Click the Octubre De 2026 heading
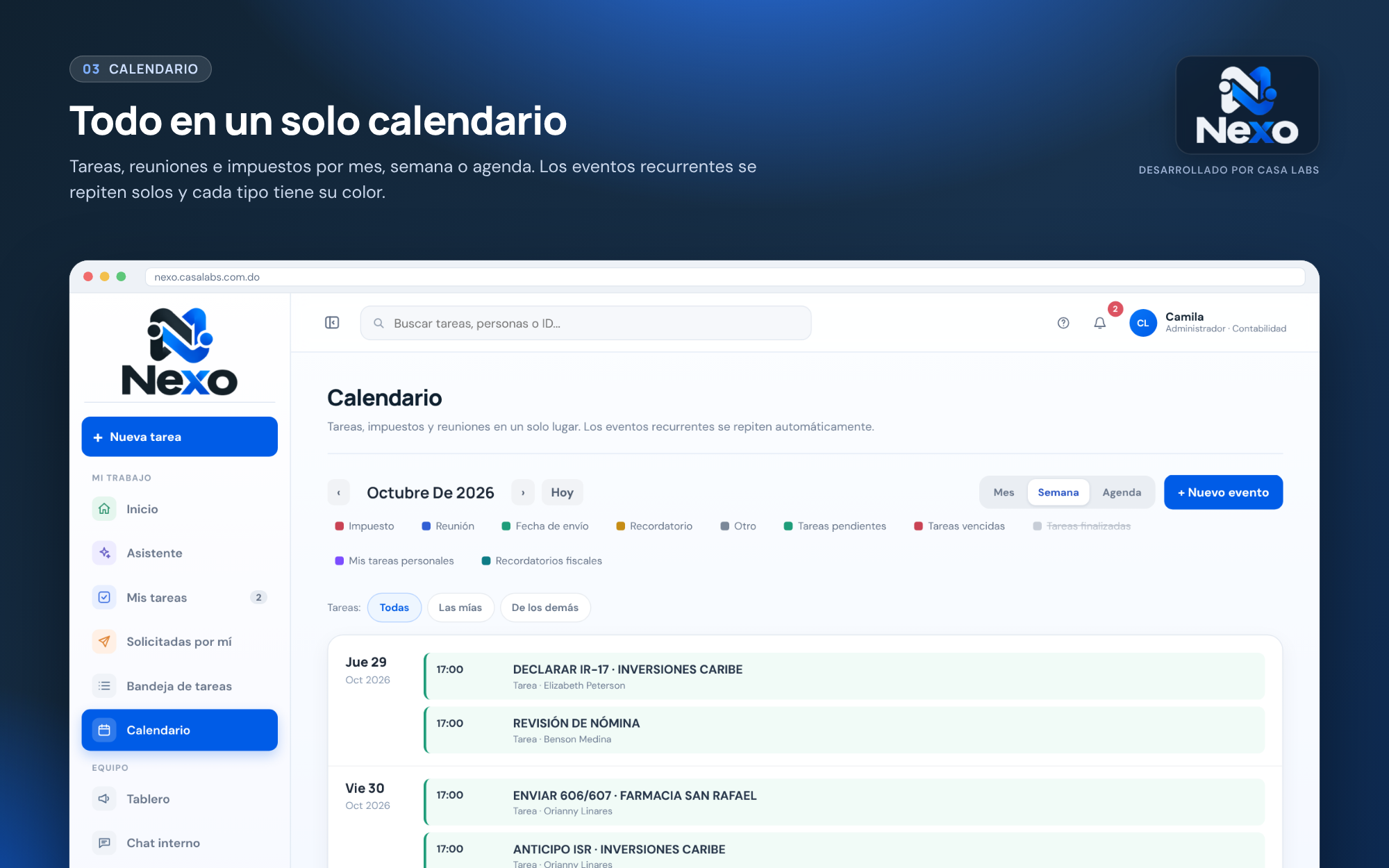 click(x=431, y=492)
